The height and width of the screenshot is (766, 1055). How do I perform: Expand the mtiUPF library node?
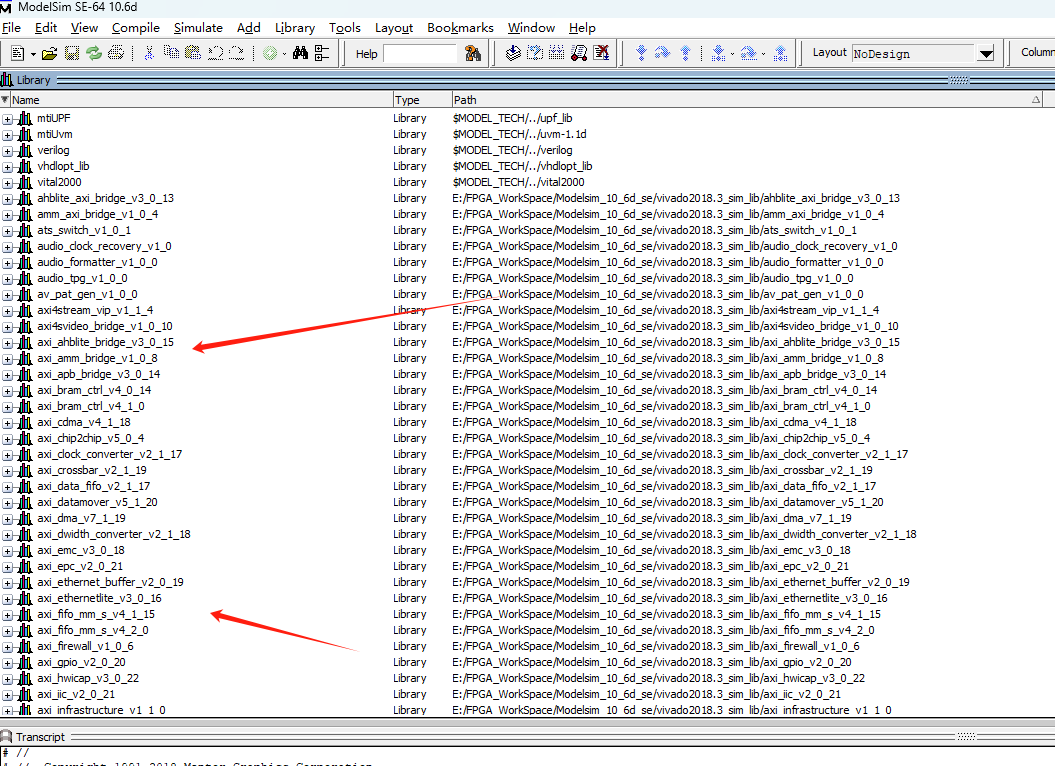point(7,119)
